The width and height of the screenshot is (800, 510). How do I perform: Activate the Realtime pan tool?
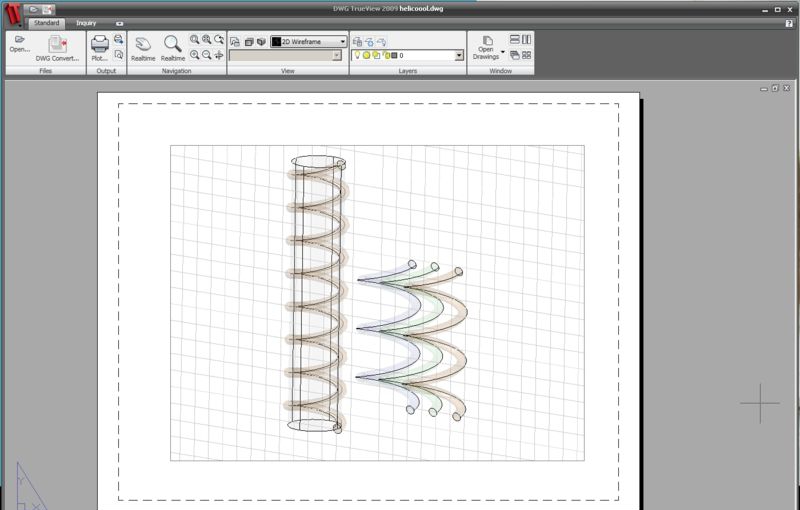(142, 46)
